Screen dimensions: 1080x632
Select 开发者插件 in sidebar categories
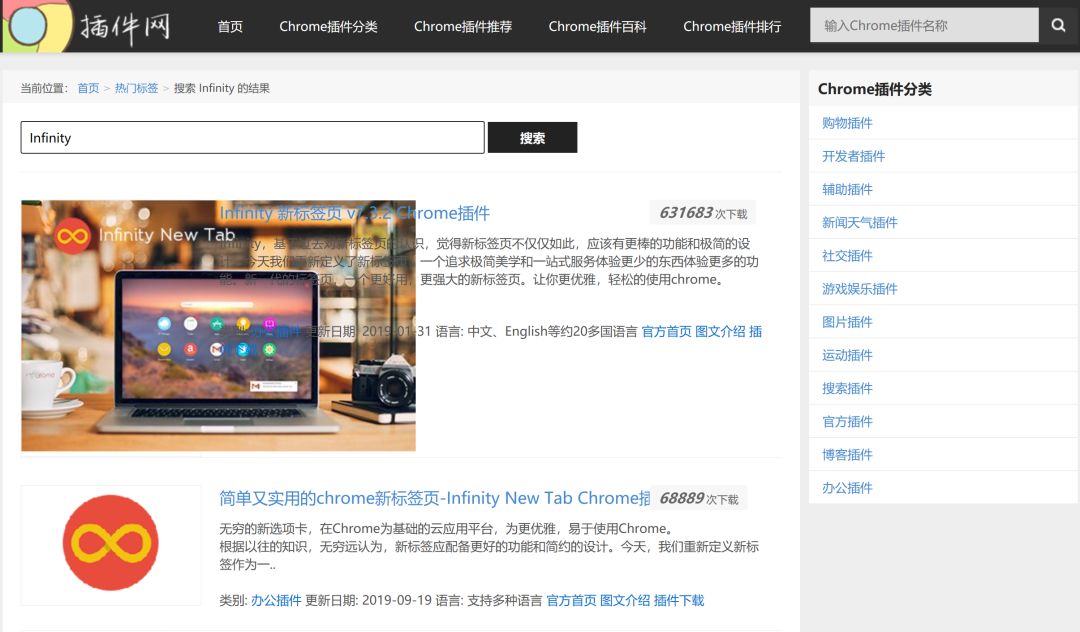click(853, 156)
